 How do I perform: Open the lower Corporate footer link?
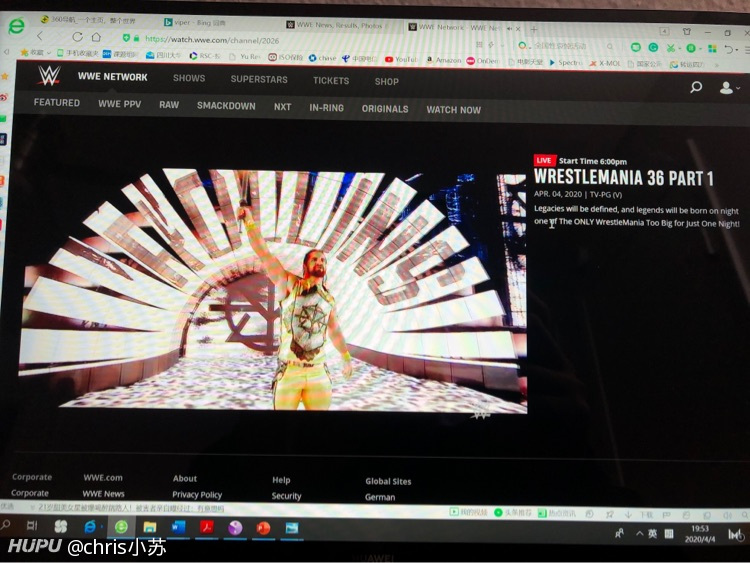30,493
